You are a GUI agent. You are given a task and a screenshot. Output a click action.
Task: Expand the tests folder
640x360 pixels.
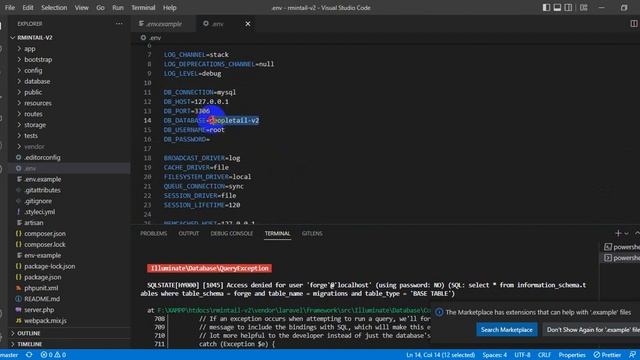(31, 136)
